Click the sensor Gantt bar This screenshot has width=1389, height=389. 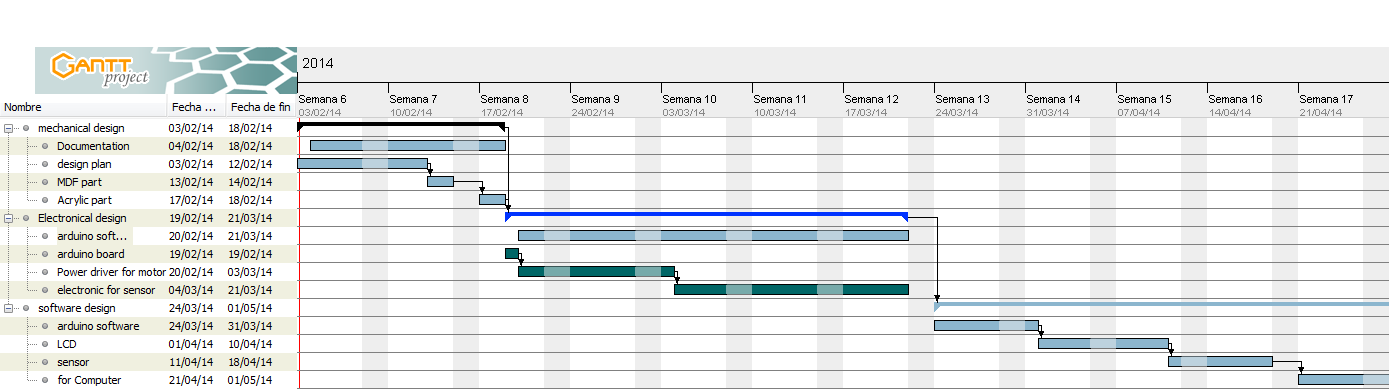1220,362
